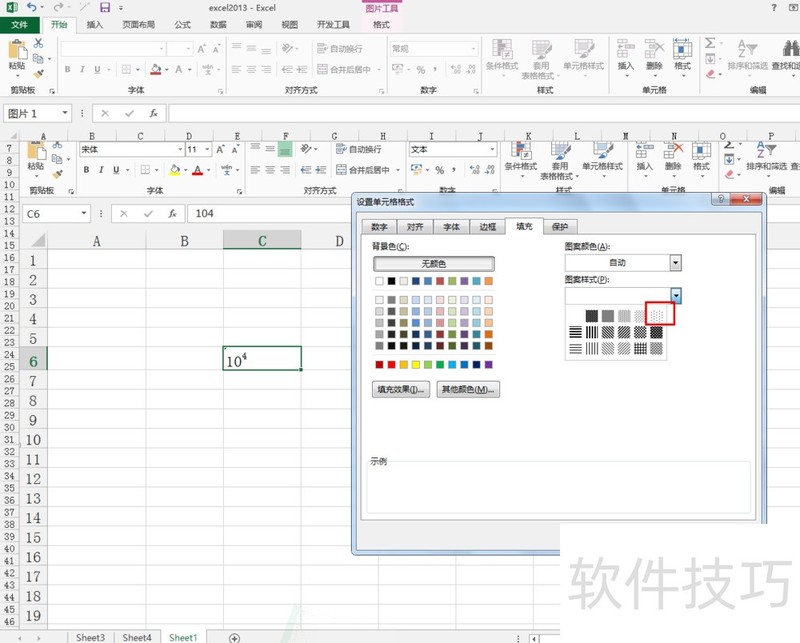The image size is (800, 643).
Task: Pick the black swatch in the top theme color row
Action: [391, 281]
